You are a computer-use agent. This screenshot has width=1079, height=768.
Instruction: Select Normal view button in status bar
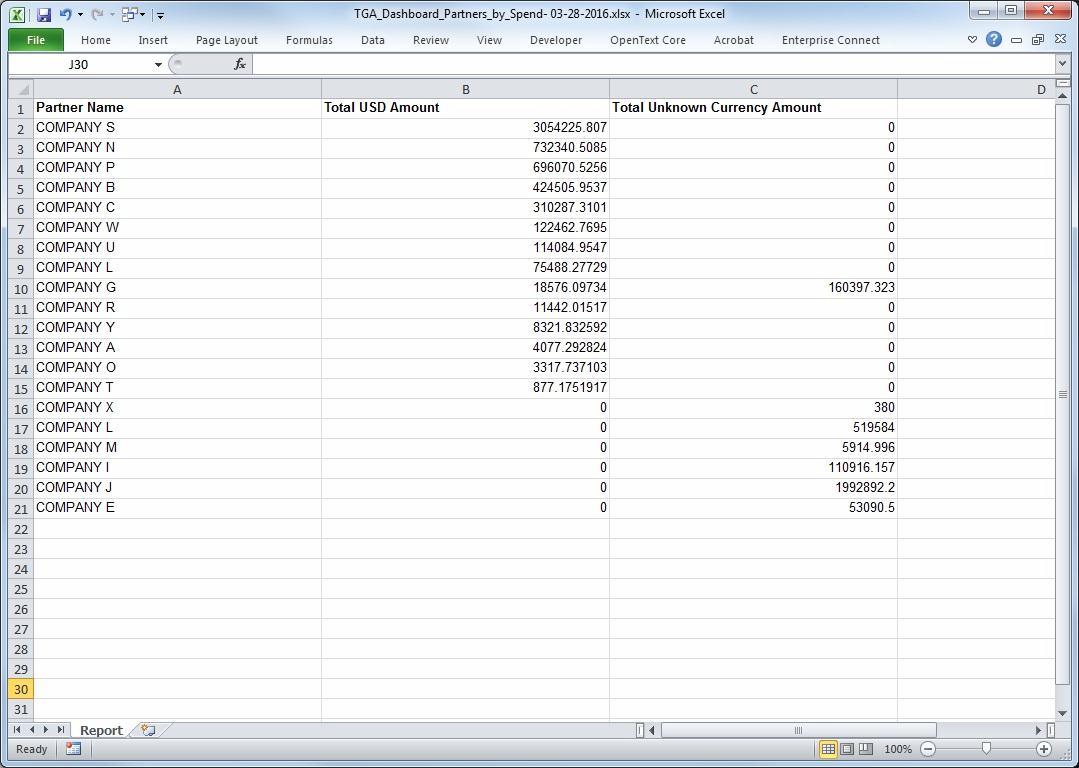click(828, 749)
